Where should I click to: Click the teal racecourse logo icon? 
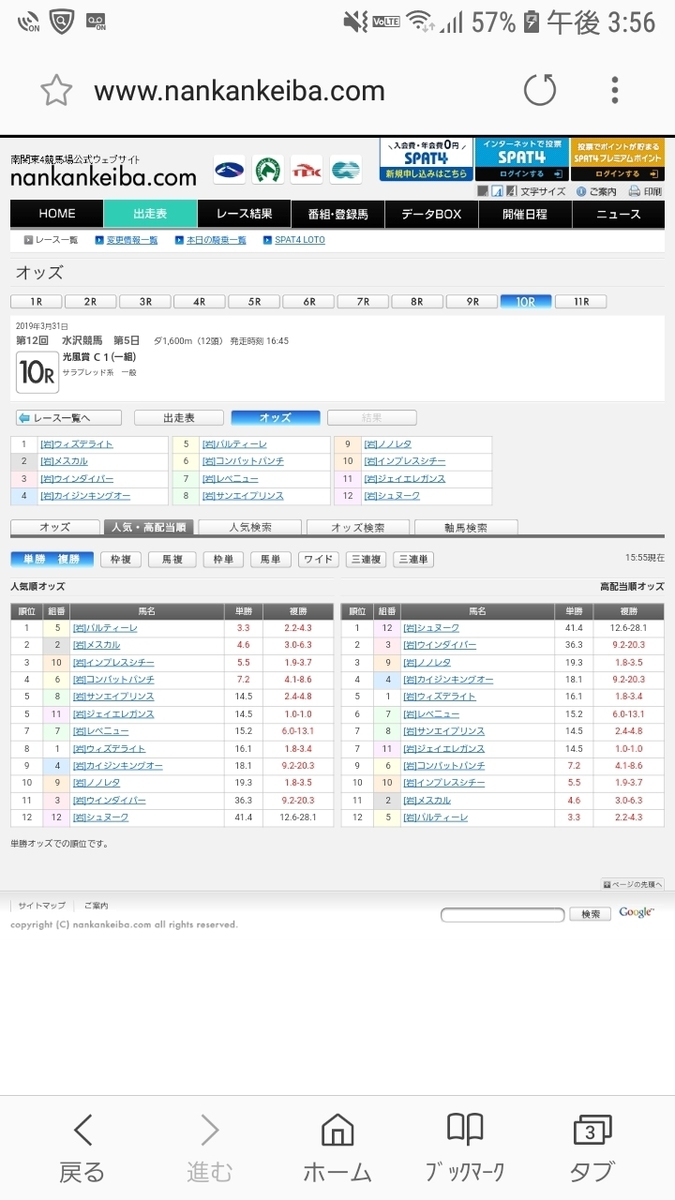tap(346, 170)
